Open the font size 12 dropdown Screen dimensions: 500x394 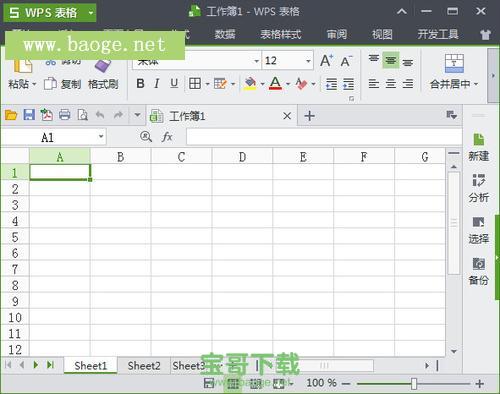tap(308, 61)
